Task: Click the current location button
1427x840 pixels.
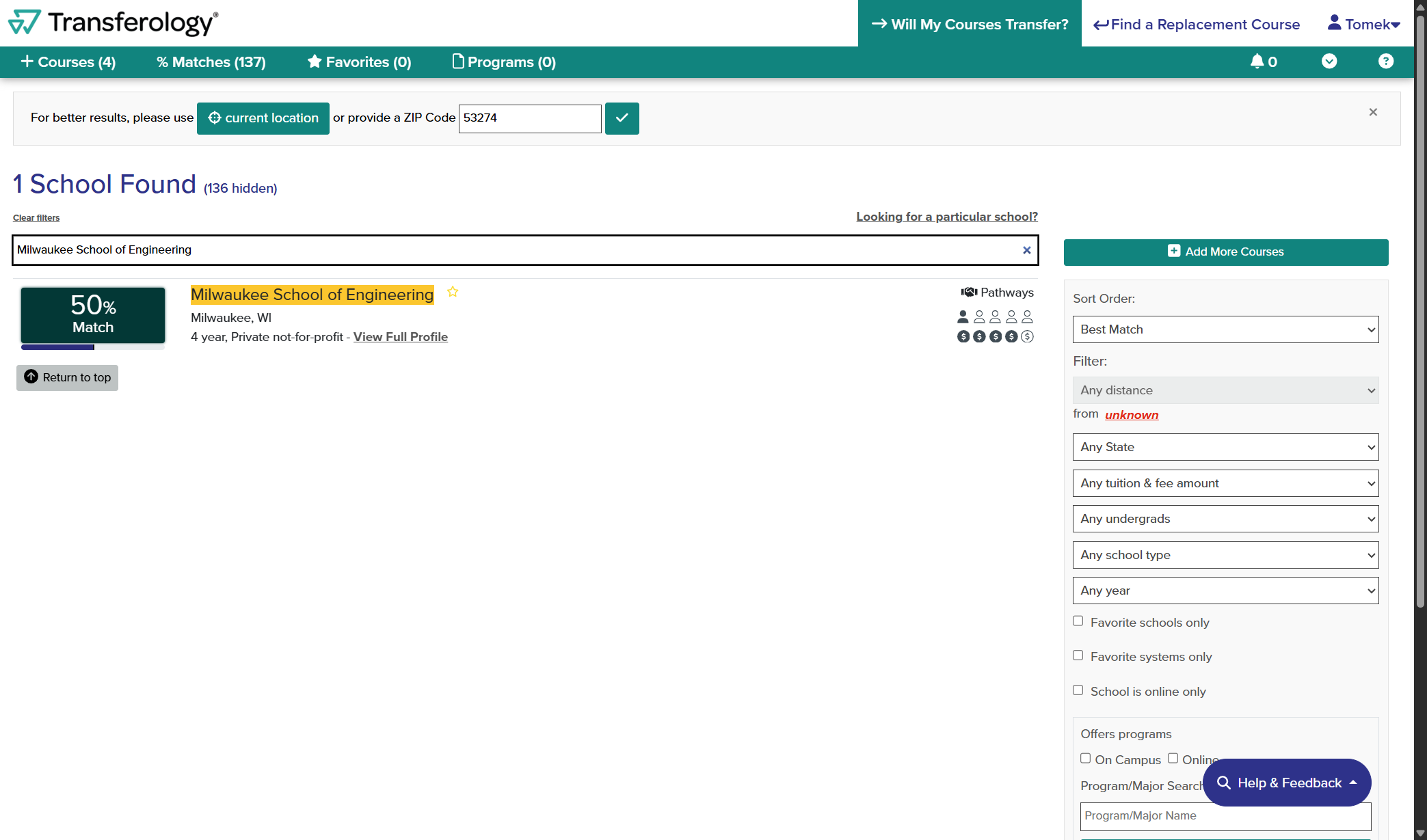Action: pyautogui.click(x=263, y=118)
